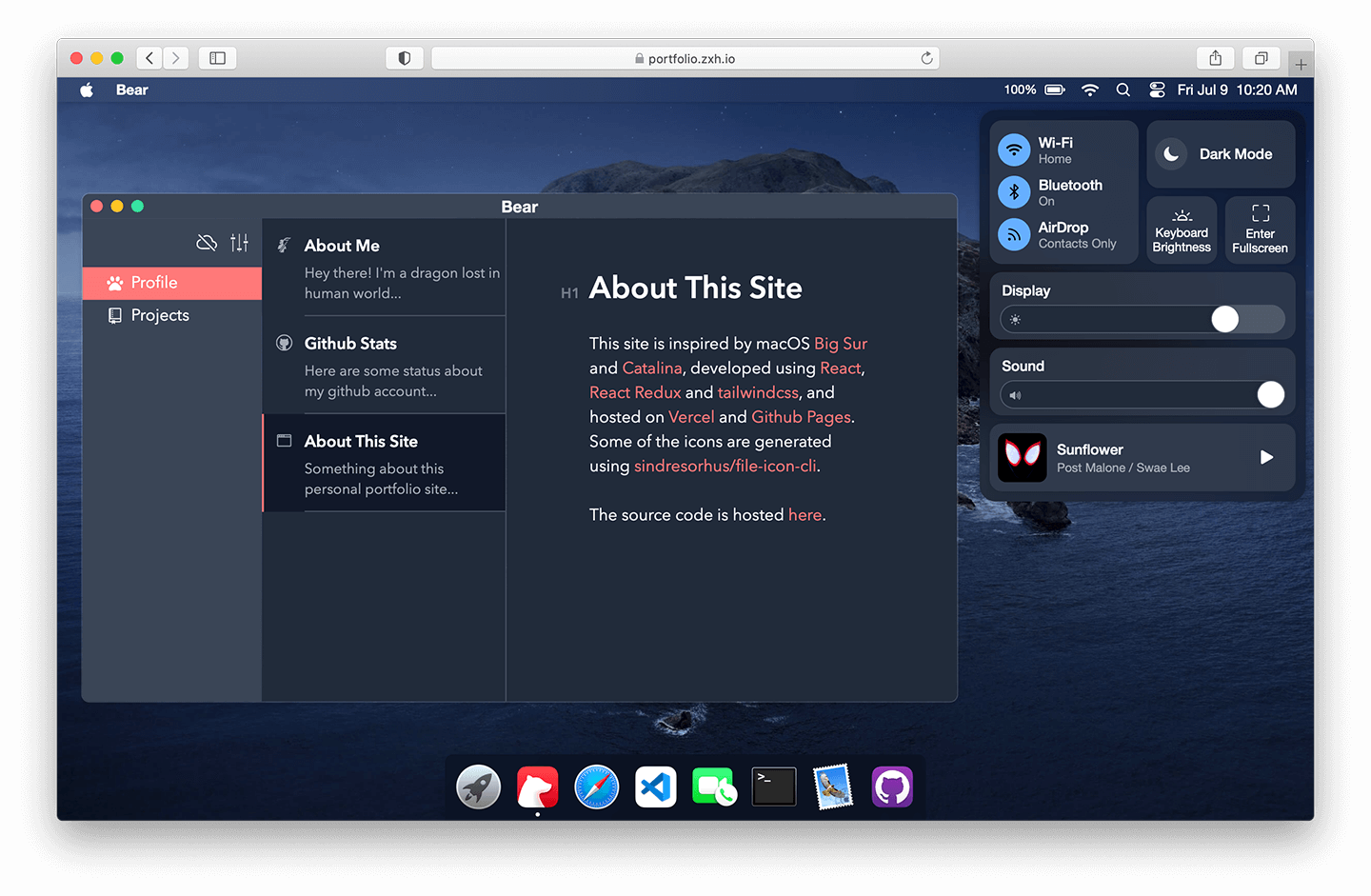Open Github Pages link
This screenshot has height=896, width=1371.
[801, 417]
